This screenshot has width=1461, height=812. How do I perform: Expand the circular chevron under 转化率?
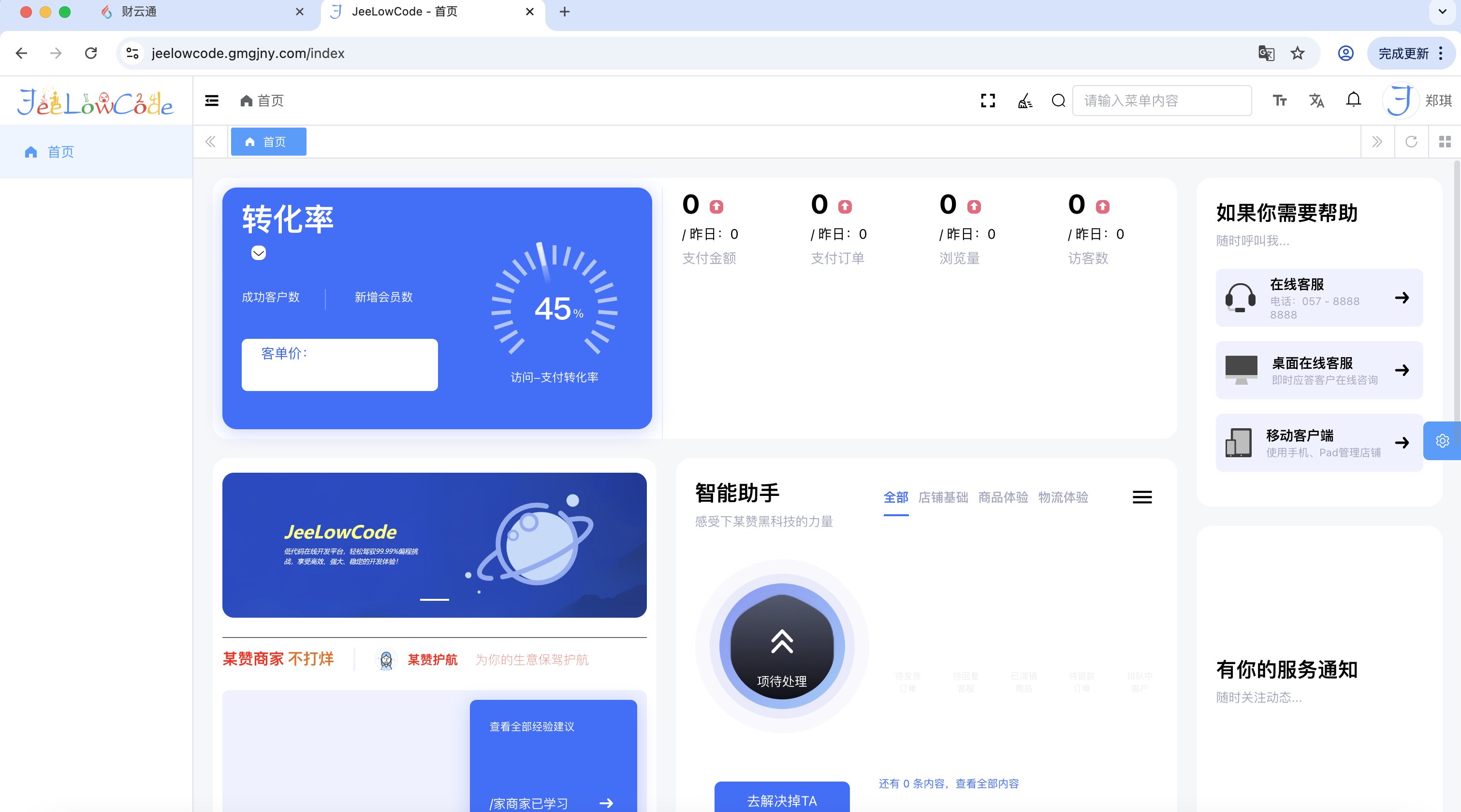point(259,252)
